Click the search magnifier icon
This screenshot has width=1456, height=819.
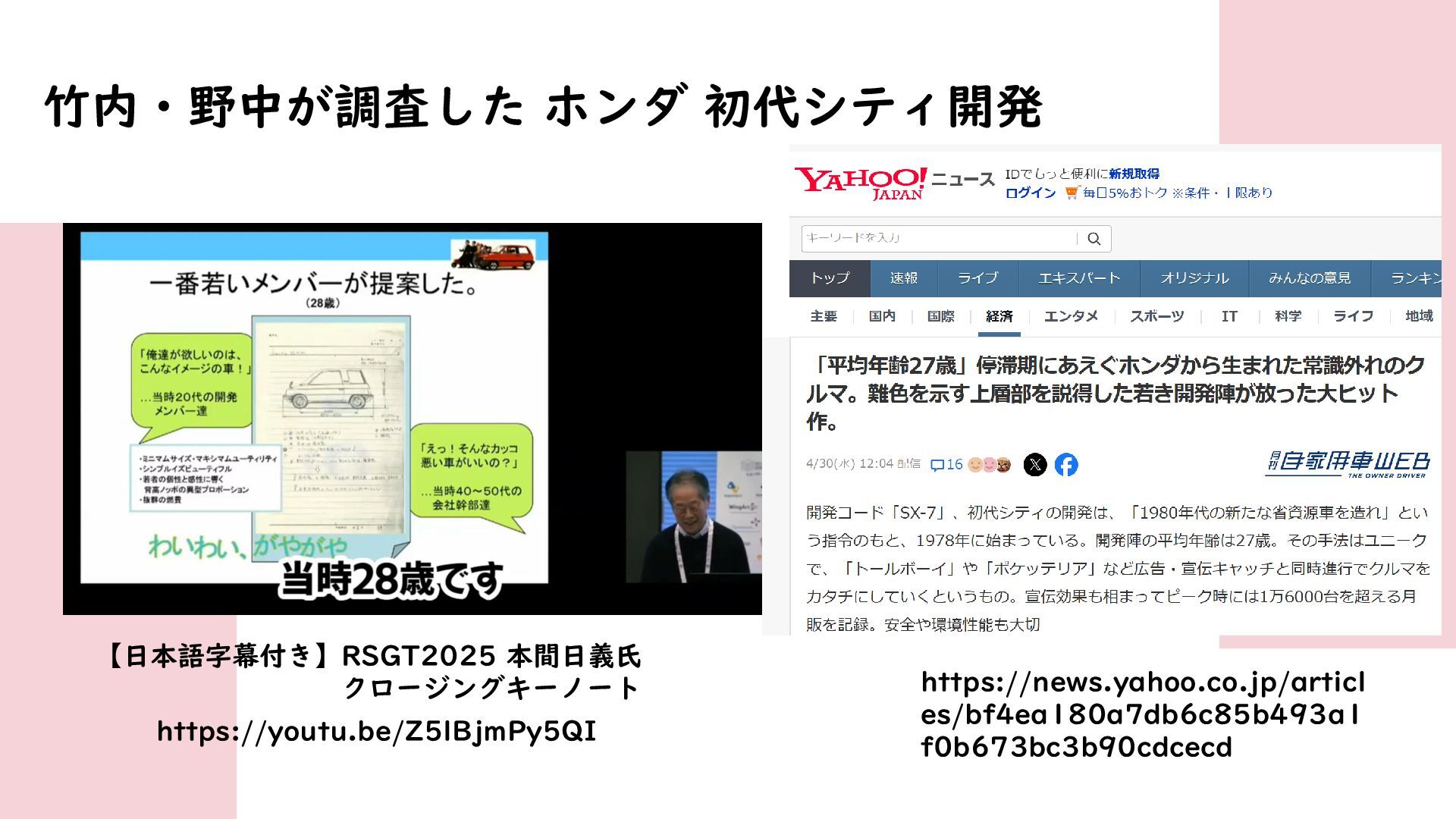(1094, 239)
